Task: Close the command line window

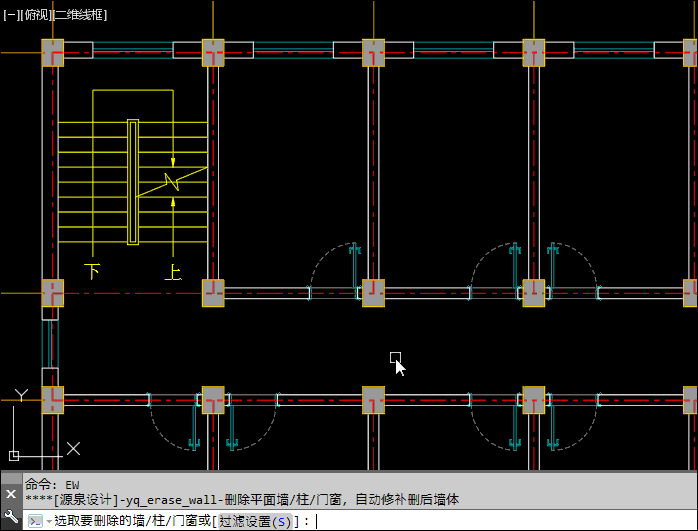Action: click(11, 494)
